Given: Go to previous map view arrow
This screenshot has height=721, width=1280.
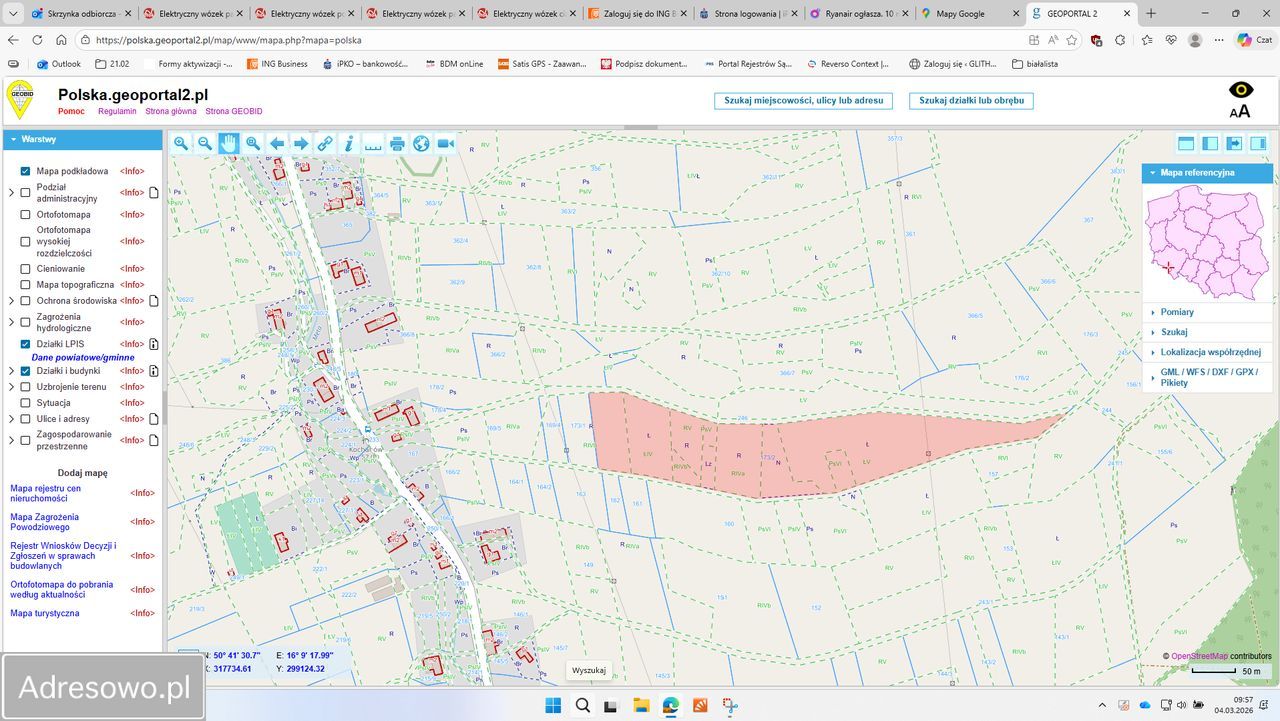Looking at the screenshot, I should click(x=277, y=144).
